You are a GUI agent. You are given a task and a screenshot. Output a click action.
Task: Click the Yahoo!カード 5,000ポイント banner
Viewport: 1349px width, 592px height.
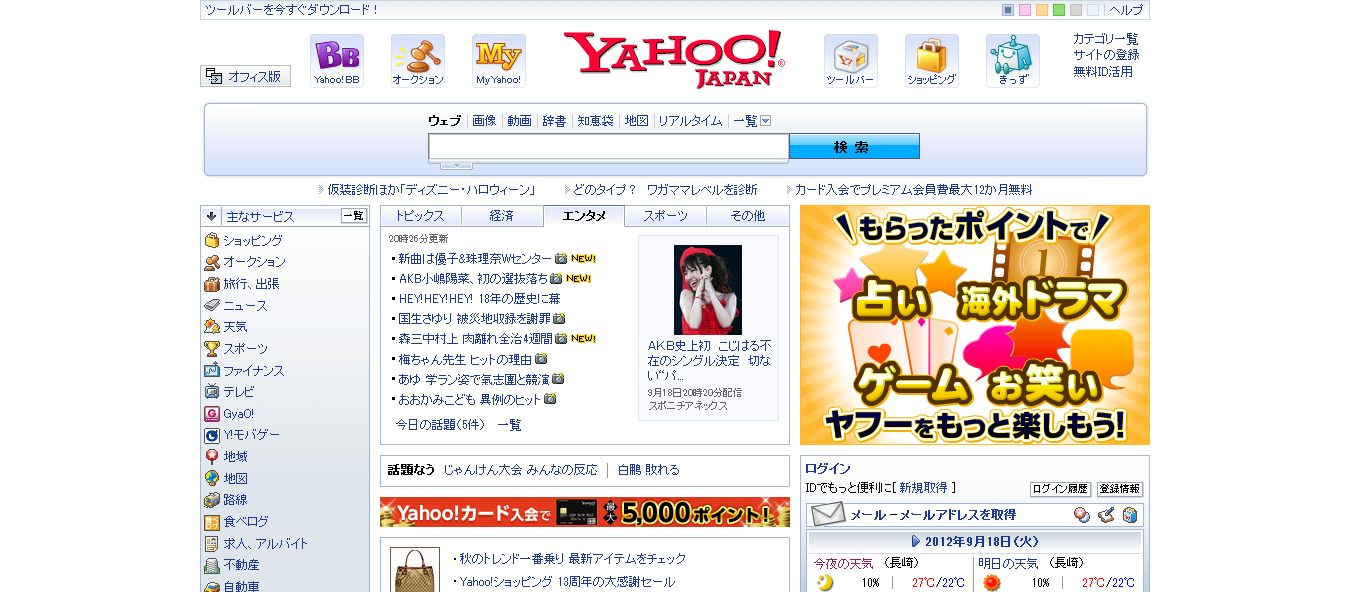point(585,513)
